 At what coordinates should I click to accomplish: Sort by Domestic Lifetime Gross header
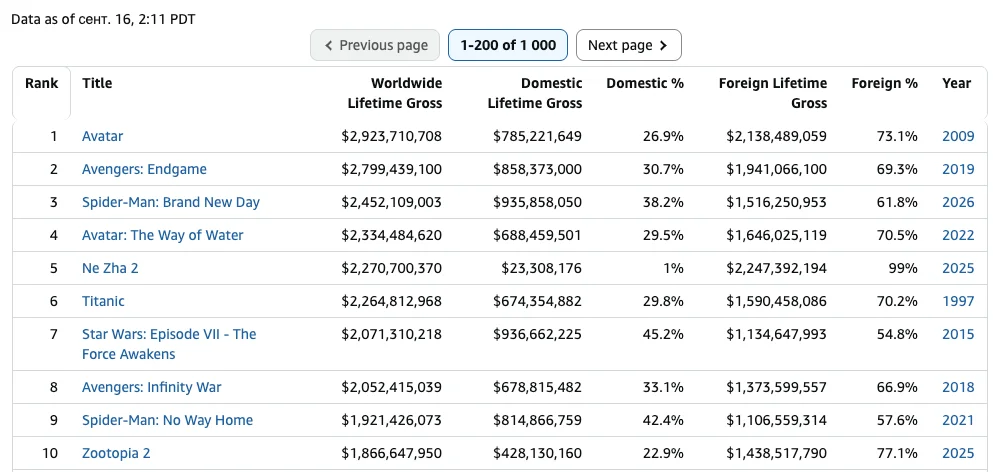pyautogui.click(x=534, y=93)
